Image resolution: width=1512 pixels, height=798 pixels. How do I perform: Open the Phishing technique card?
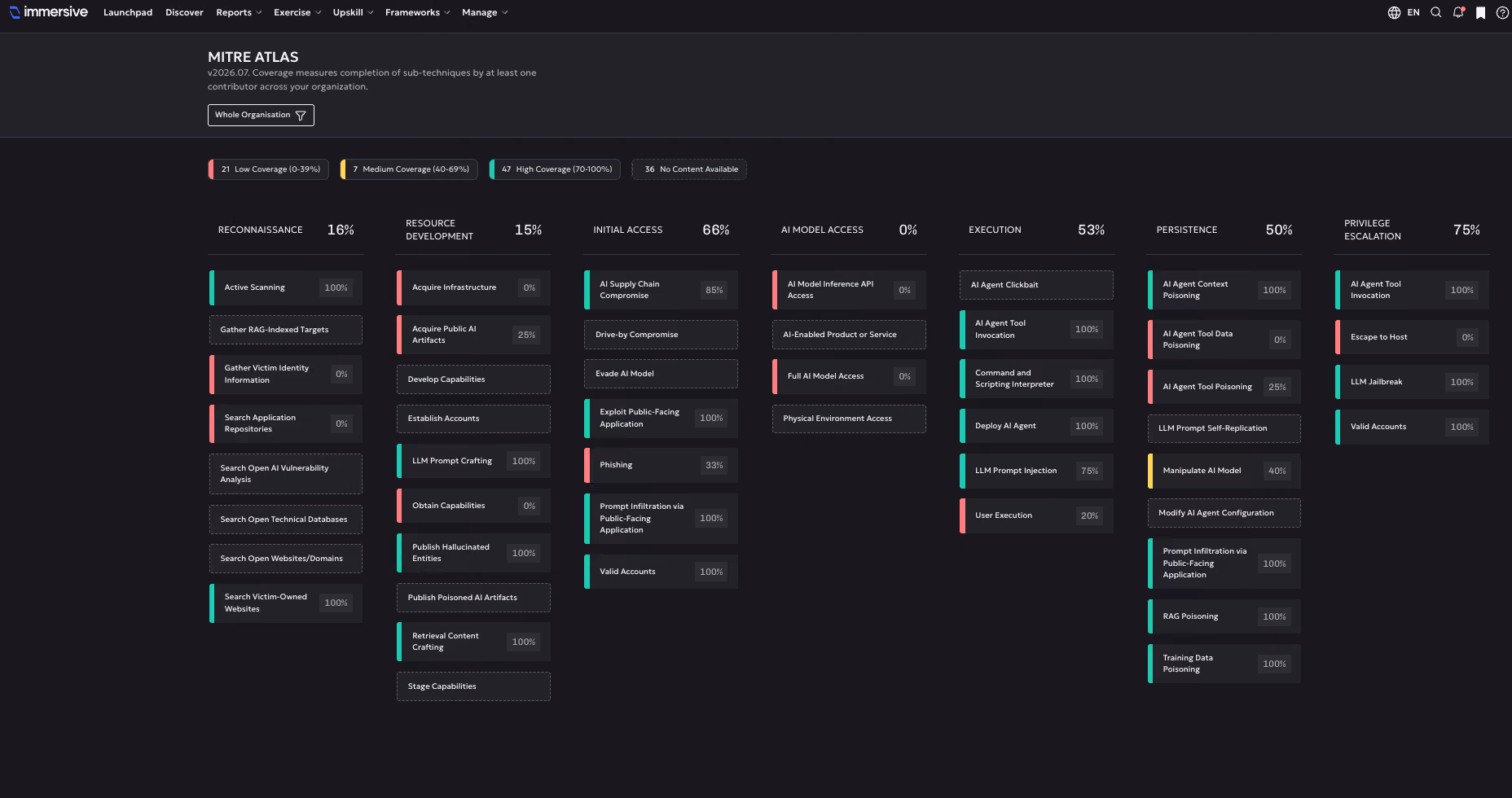pyautogui.click(x=661, y=465)
